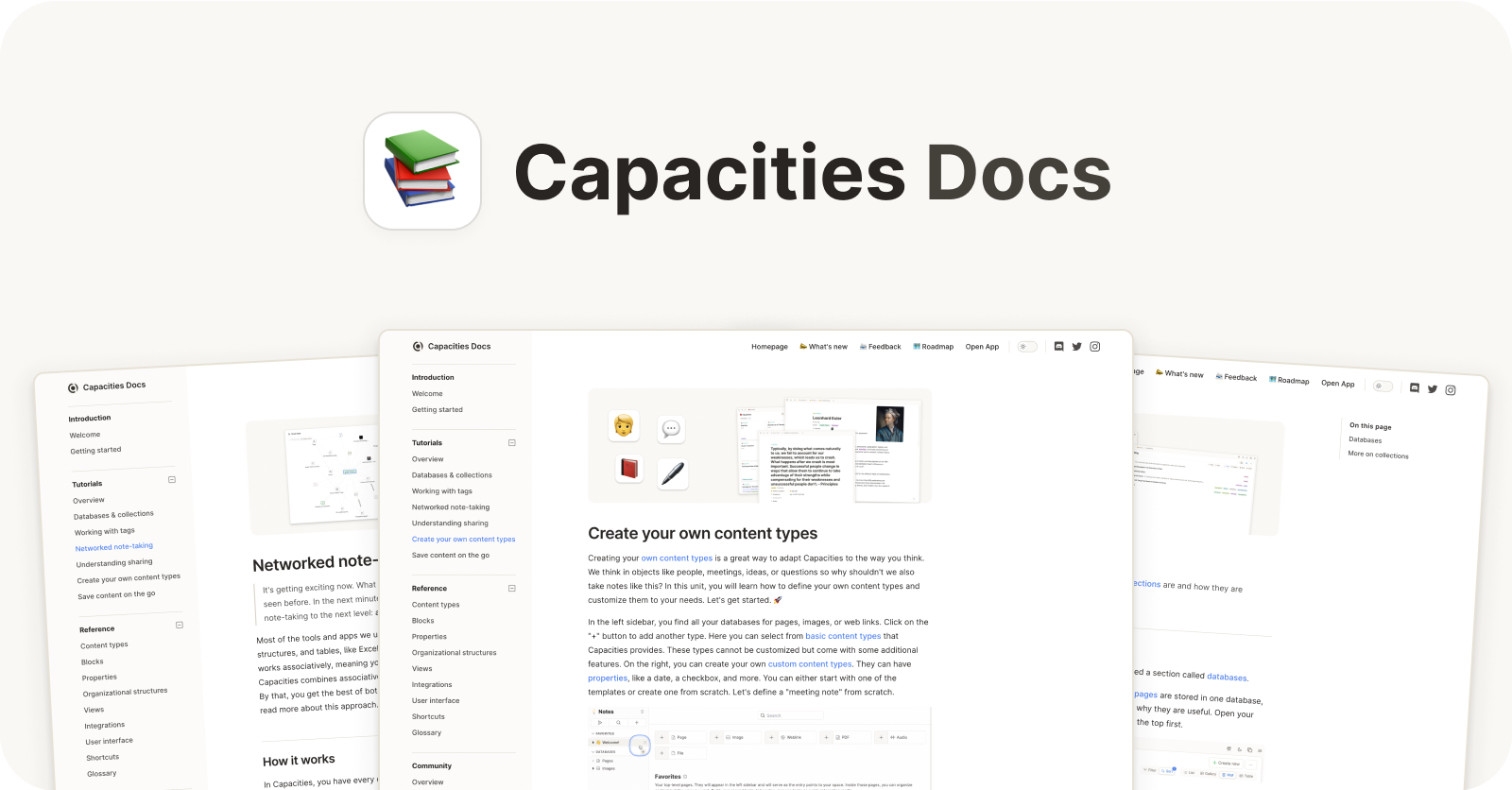Open Roadmap in center window nav
The height and width of the screenshot is (790, 1512).
click(x=934, y=347)
